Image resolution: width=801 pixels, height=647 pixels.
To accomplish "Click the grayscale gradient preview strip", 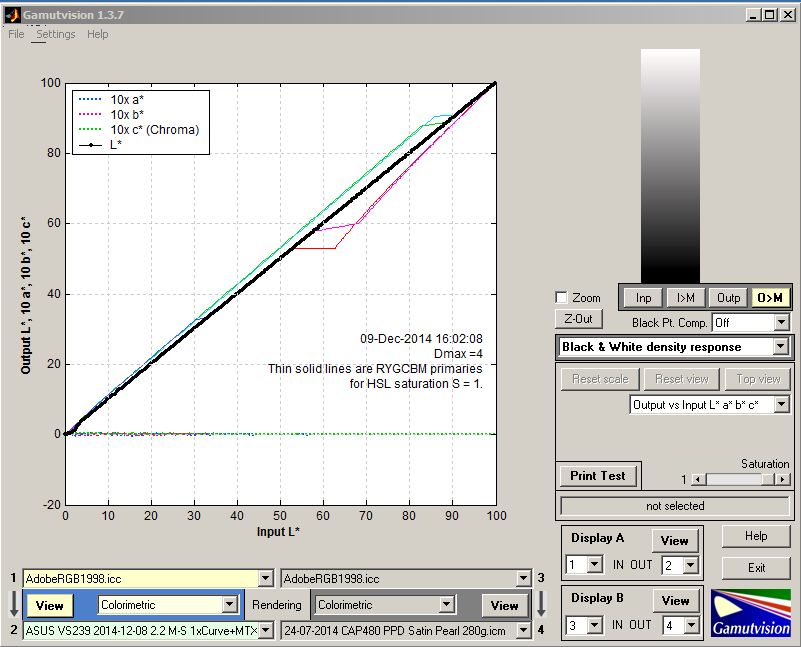I will [x=671, y=165].
